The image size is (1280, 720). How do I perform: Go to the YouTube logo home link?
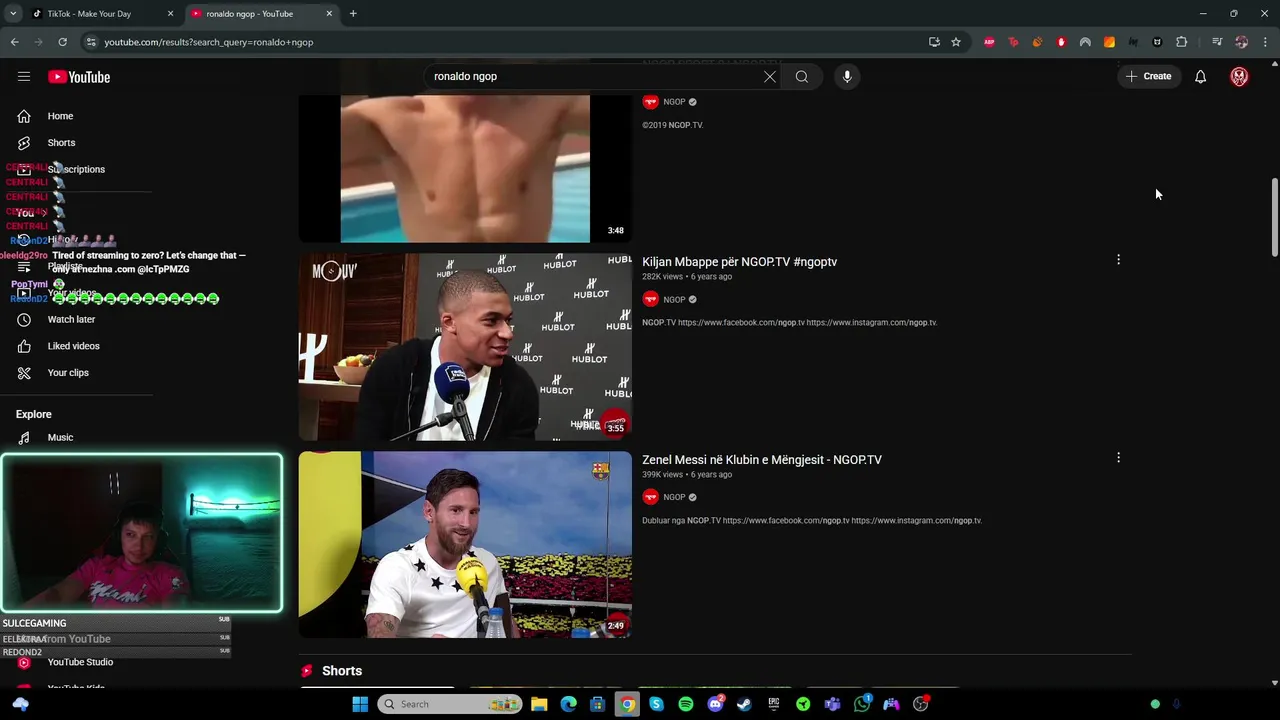[x=79, y=77]
